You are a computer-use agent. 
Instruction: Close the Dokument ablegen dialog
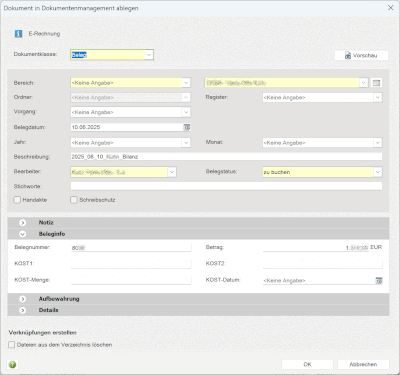391,8
